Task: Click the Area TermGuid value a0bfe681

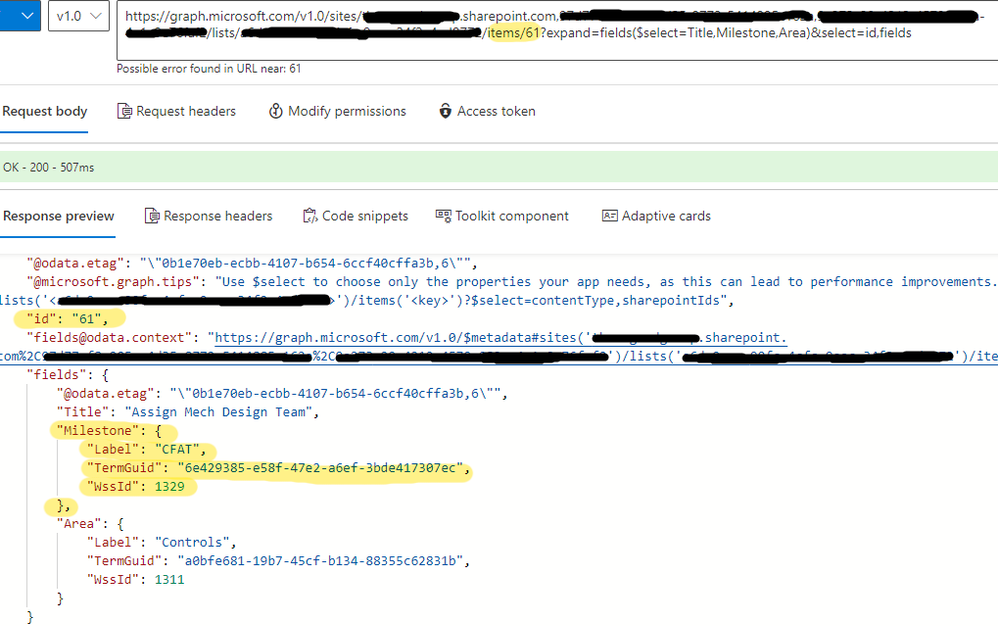Action: tap(320, 561)
